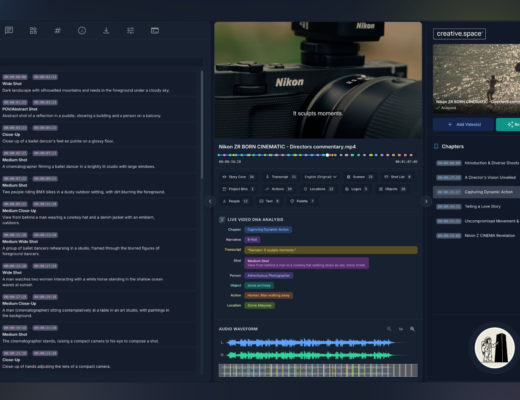Select the Medium Shot BMX bikes entry
This screenshot has height=400, width=520.
click(x=99, y=185)
